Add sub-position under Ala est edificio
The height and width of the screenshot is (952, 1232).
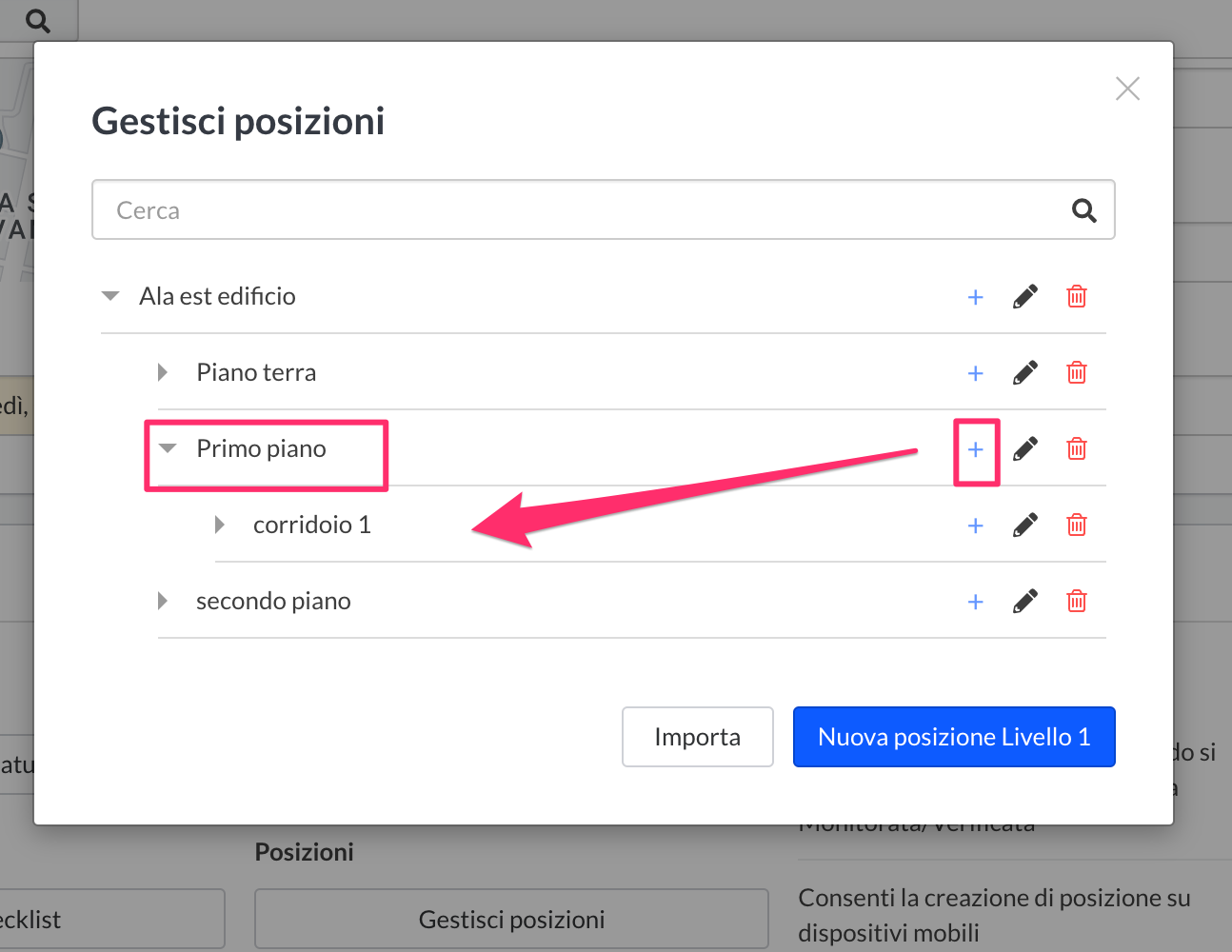[975, 297]
